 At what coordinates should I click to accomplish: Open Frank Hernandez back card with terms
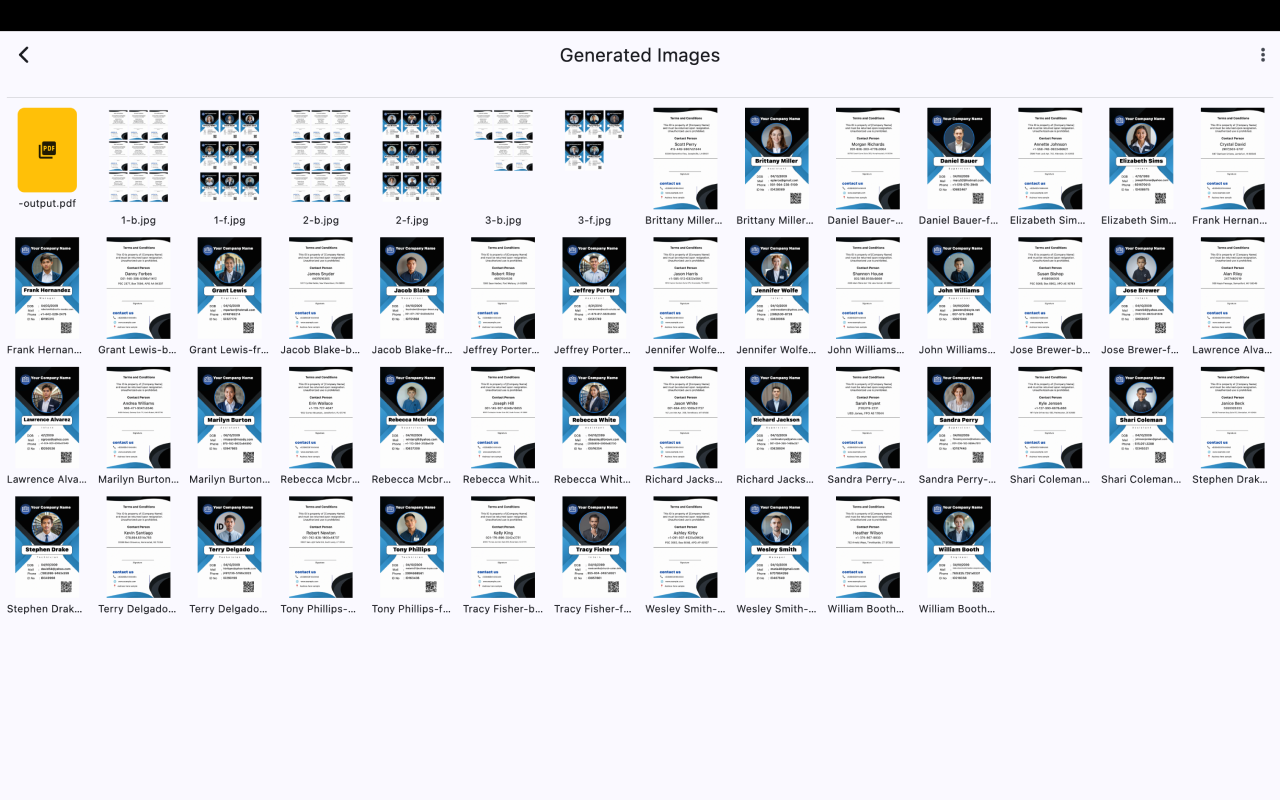point(1233,159)
